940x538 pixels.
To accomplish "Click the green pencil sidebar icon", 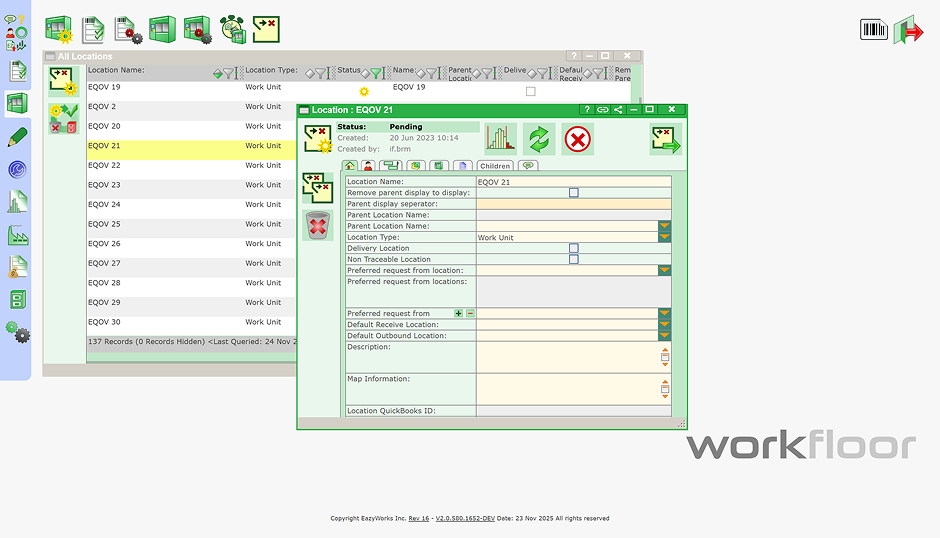I will point(17,137).
